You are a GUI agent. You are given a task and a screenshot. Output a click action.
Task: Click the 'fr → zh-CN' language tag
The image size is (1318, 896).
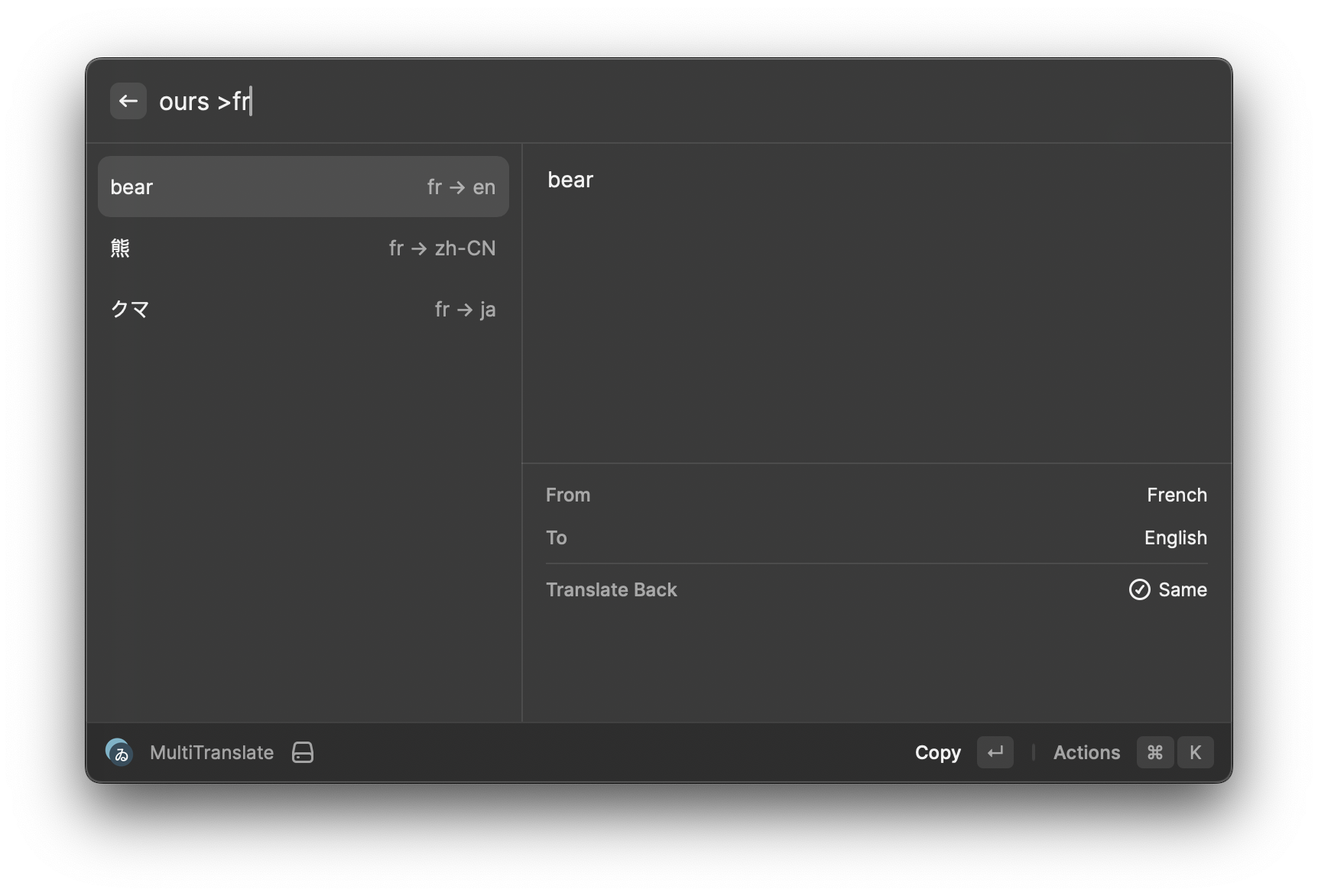pos(442,248)
